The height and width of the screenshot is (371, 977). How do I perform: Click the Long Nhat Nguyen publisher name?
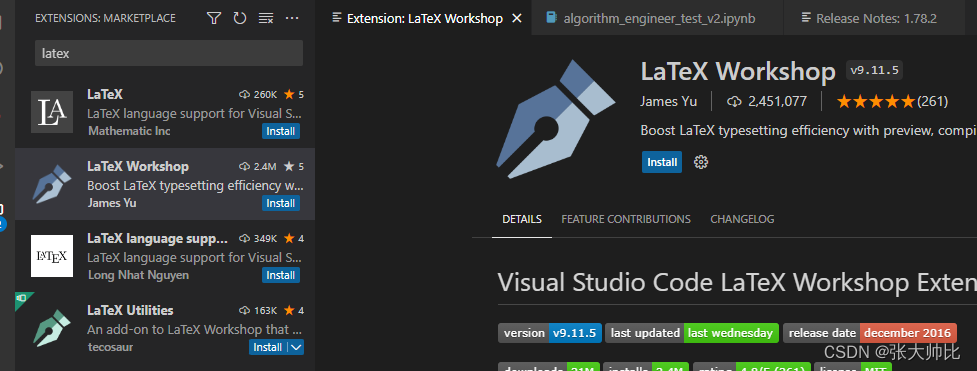138,275
